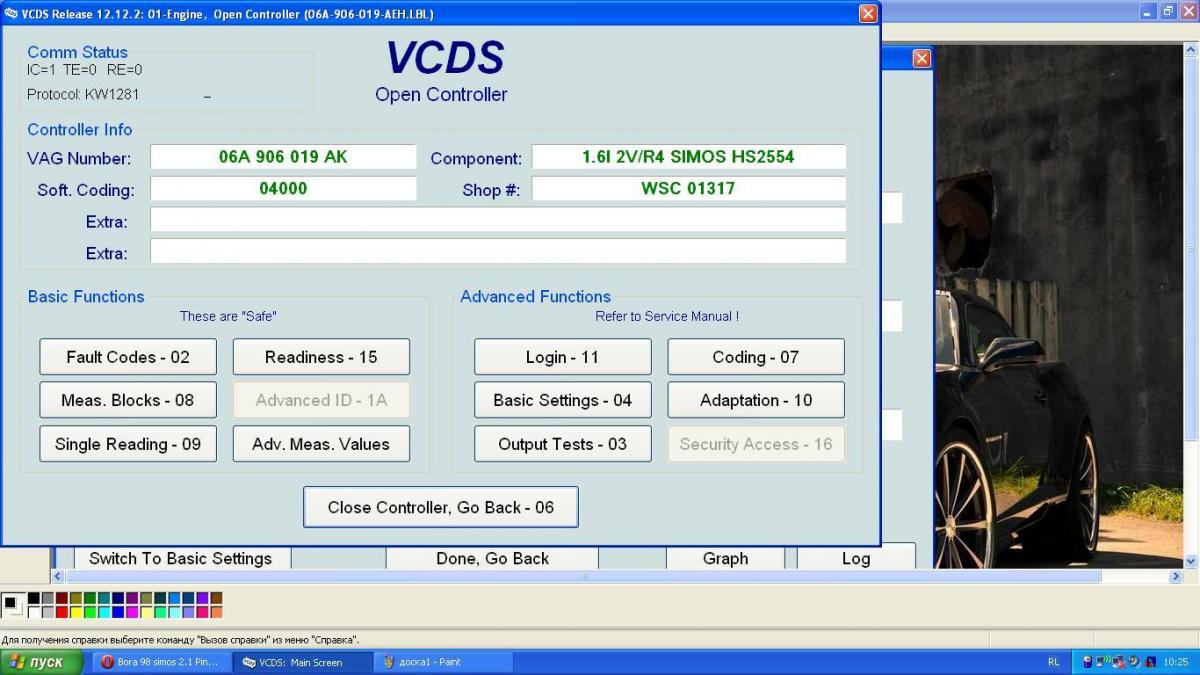Viewport: 1200px width, 675px height.
Task: Click Done, Go Back in the background window
Action: tap(492, 558)
